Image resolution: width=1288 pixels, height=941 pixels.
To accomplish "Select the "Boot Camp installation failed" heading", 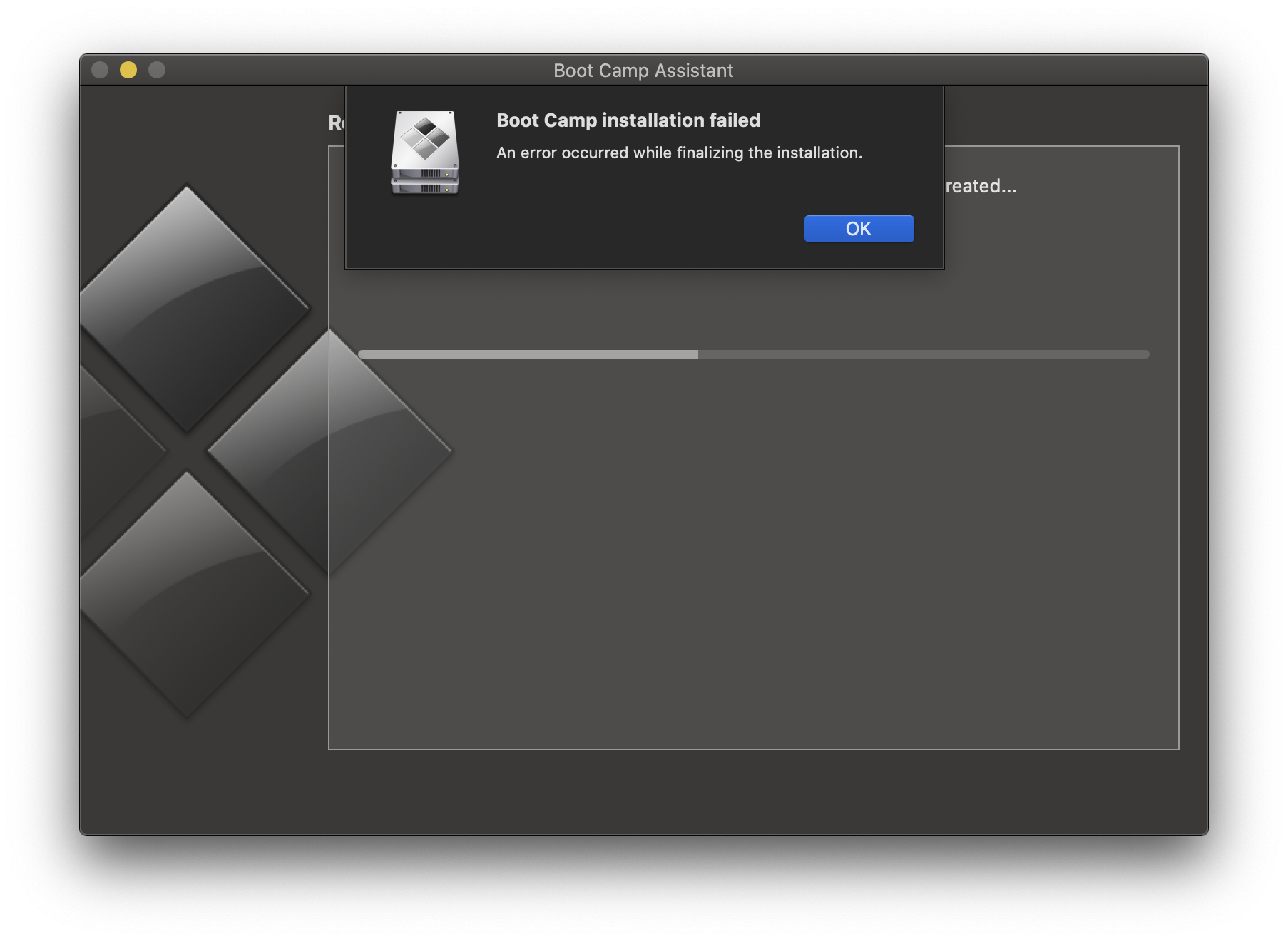I will point(628,120).
